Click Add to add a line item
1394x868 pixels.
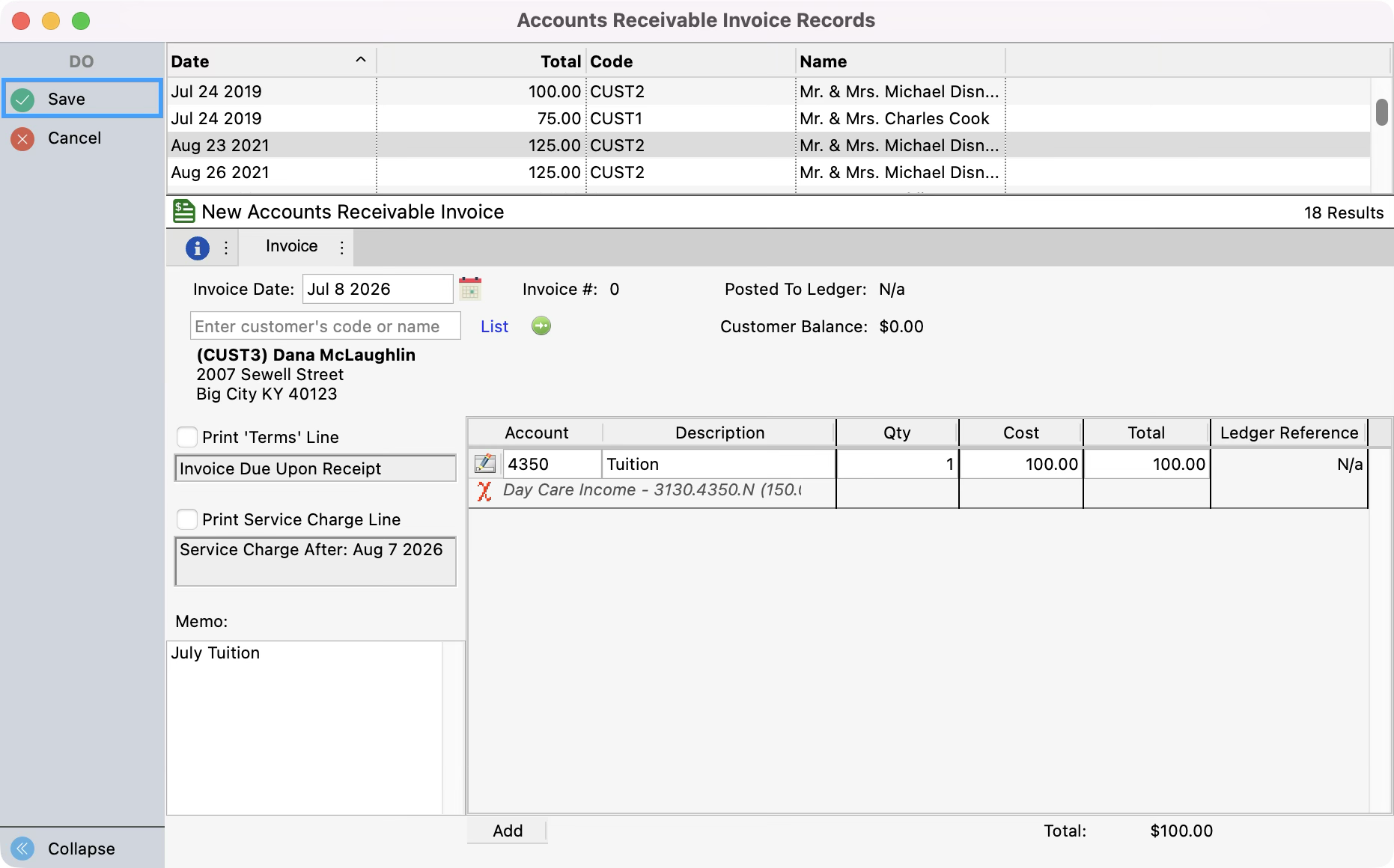coord(508,831)
